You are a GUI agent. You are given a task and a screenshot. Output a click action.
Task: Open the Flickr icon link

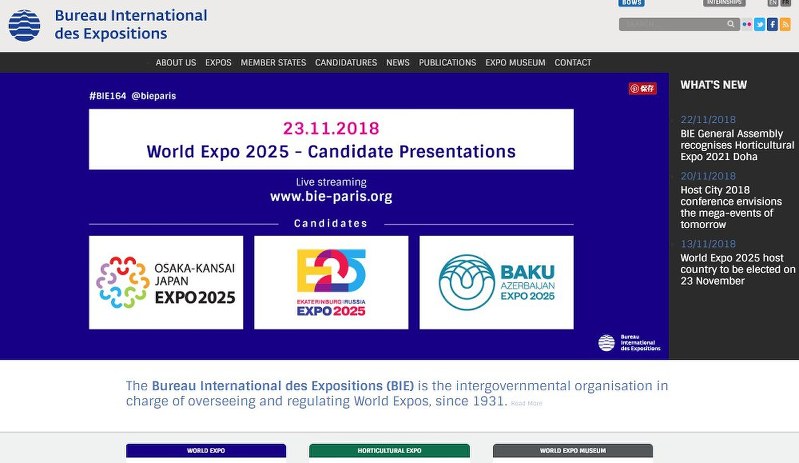(x=747, y=24)
